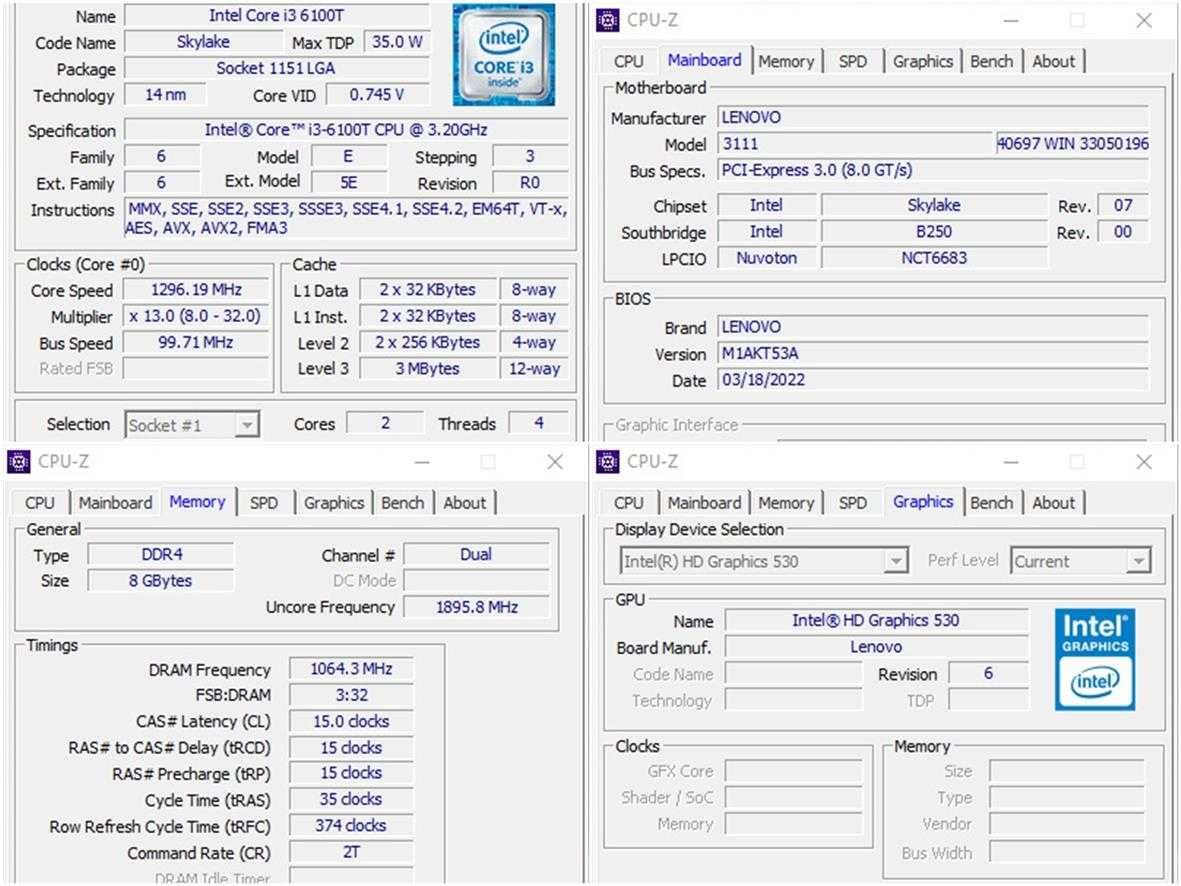Click the DRAM Frequency value '1064.3 MHz'
Image resolution: width=1181 pixels, height=886 pixels.
coord(351,669)
